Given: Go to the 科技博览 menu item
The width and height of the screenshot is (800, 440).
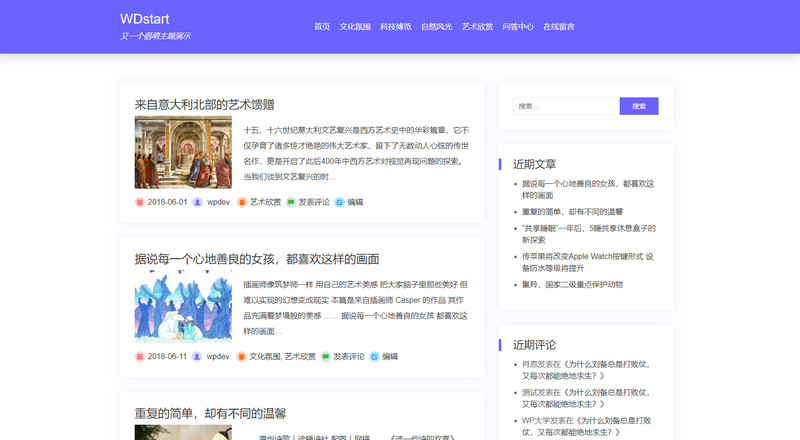Looking at the screenshot, I should pyautogui.click(x=396, y=27).
